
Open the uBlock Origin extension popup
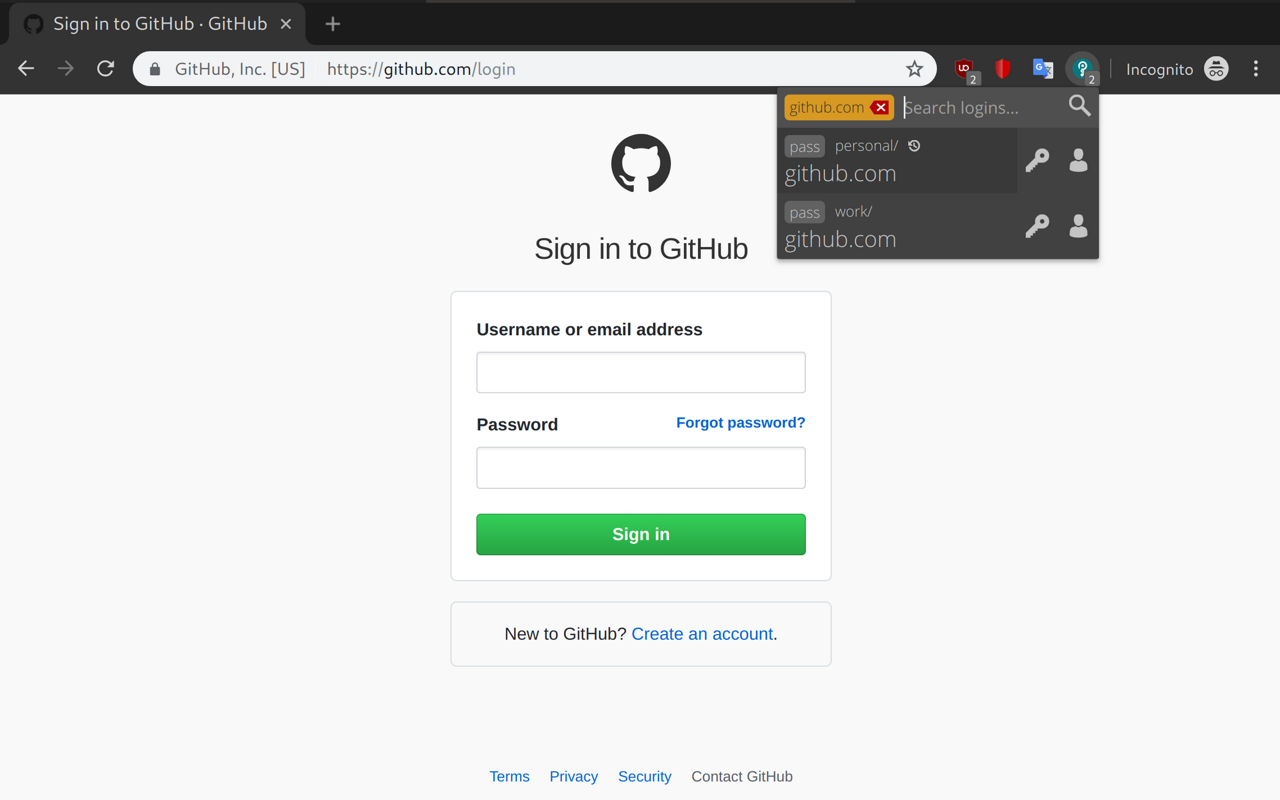963,69
